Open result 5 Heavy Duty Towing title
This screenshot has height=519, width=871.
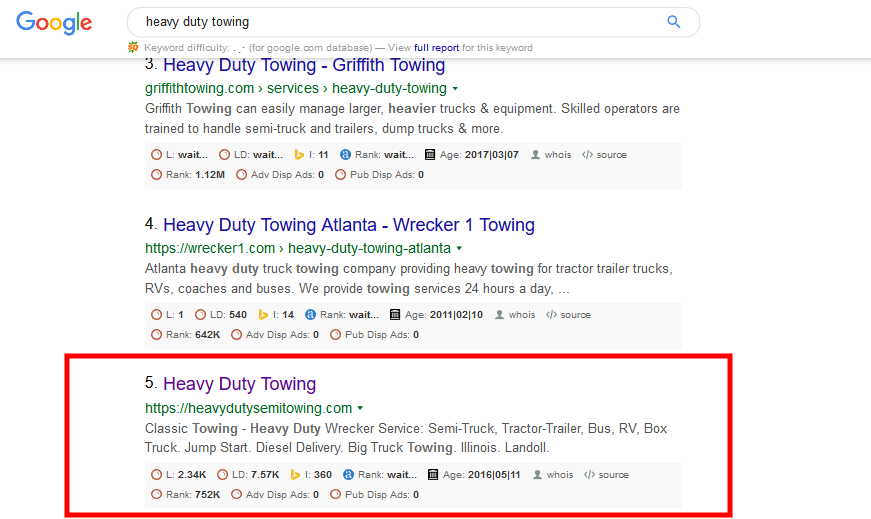(239, 384)
